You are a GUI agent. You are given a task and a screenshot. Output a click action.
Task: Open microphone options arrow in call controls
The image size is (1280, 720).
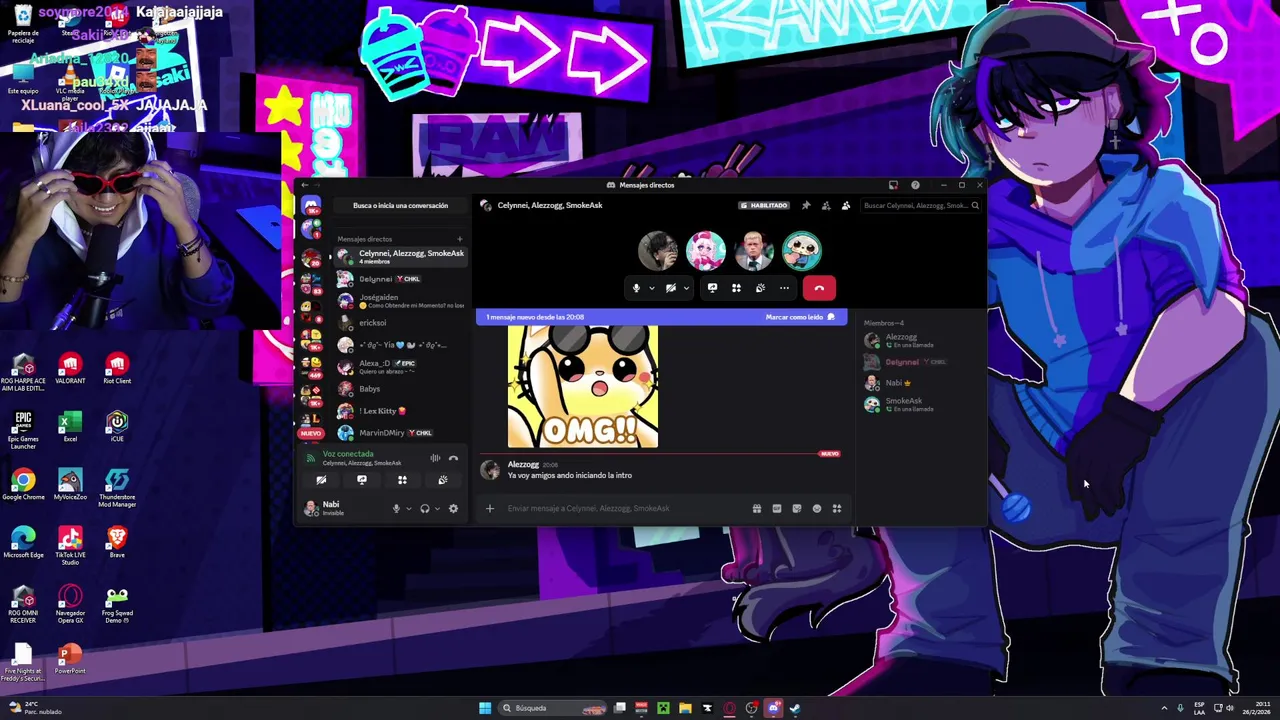pos(651,288)
